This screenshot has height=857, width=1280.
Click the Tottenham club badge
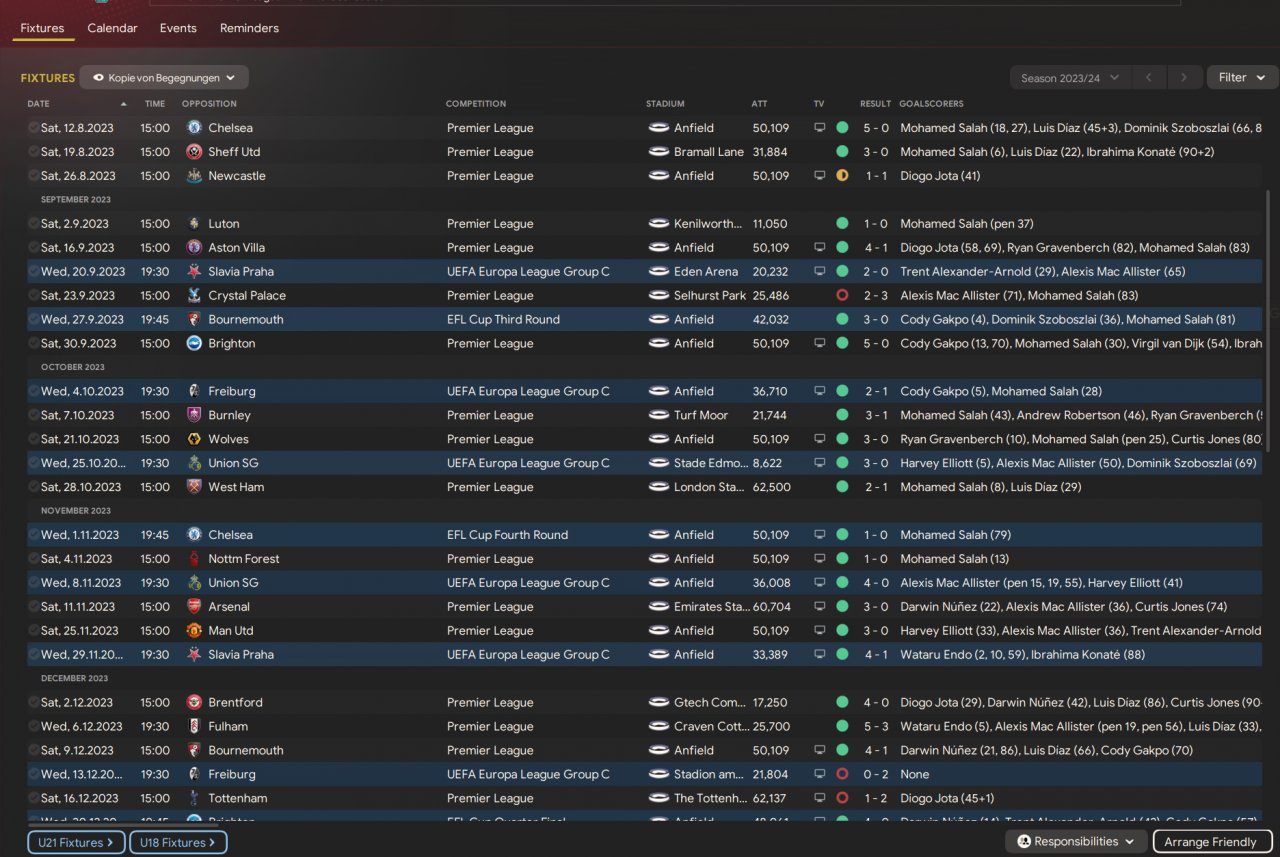(x=194, y=799)
